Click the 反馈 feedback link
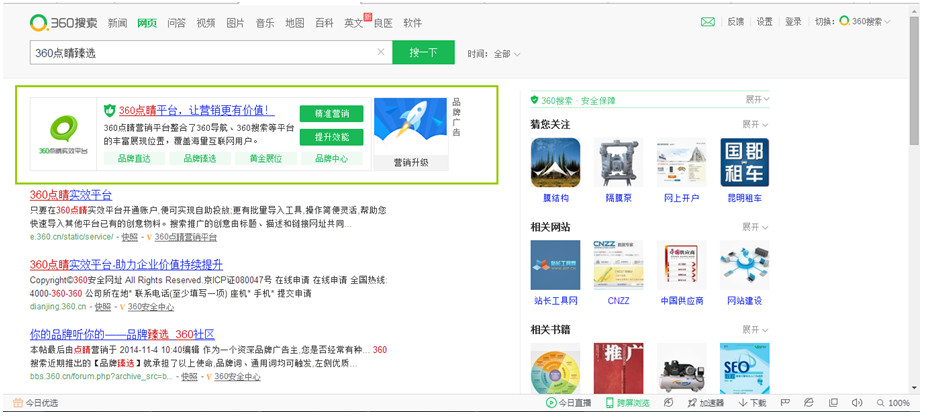This screenshot has height=418, width=930. click(x=735, y=22)
